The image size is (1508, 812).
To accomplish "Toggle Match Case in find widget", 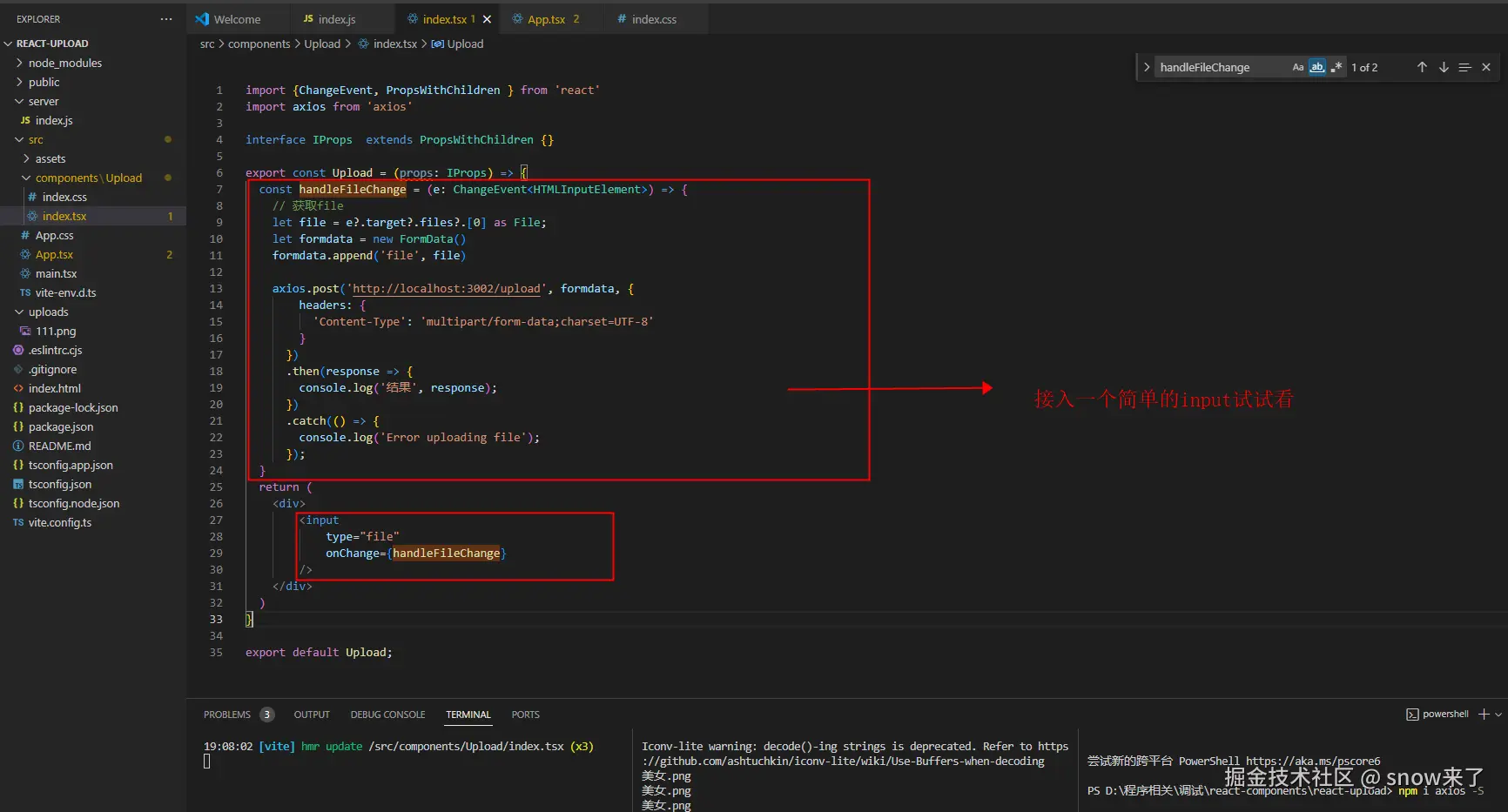I will (1298, 67).
